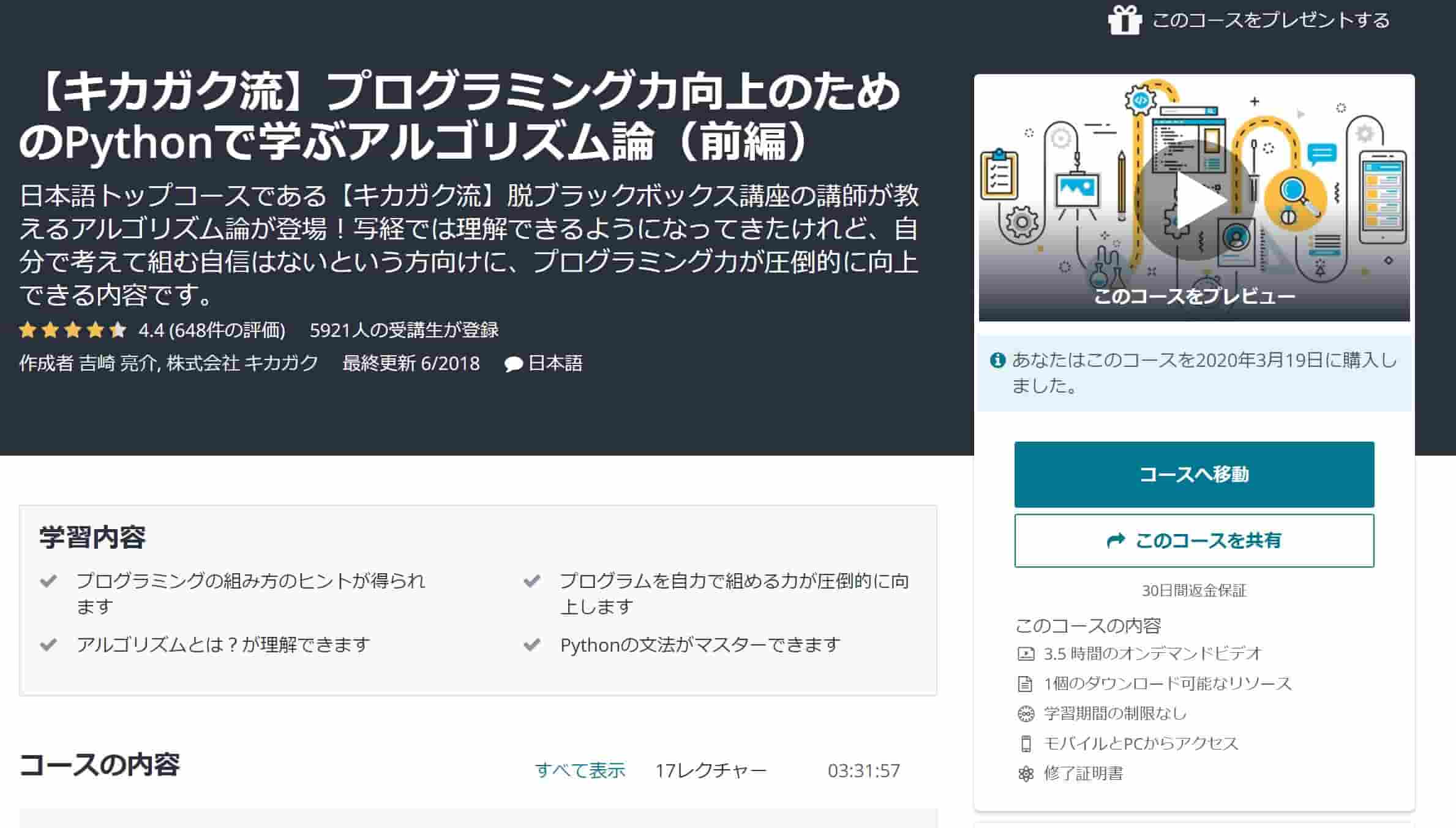The image size is (1456, 828).
Task: Click 1個のダウンロード可能なリソース text
Action: (x=1168, y=683)
